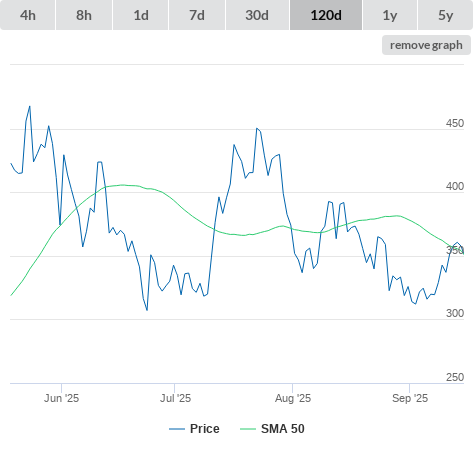This screenshot has height=455, width=474.
Task: Click the Jun '25 axis label
Action: pos(62,398)
